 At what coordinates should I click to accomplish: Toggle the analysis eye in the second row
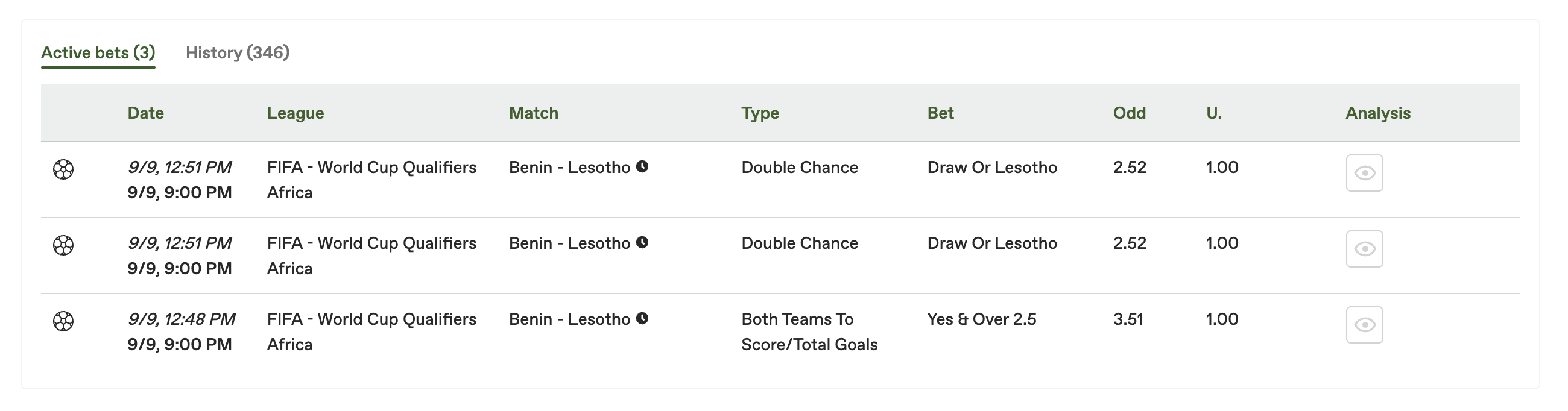[1364, 249]
